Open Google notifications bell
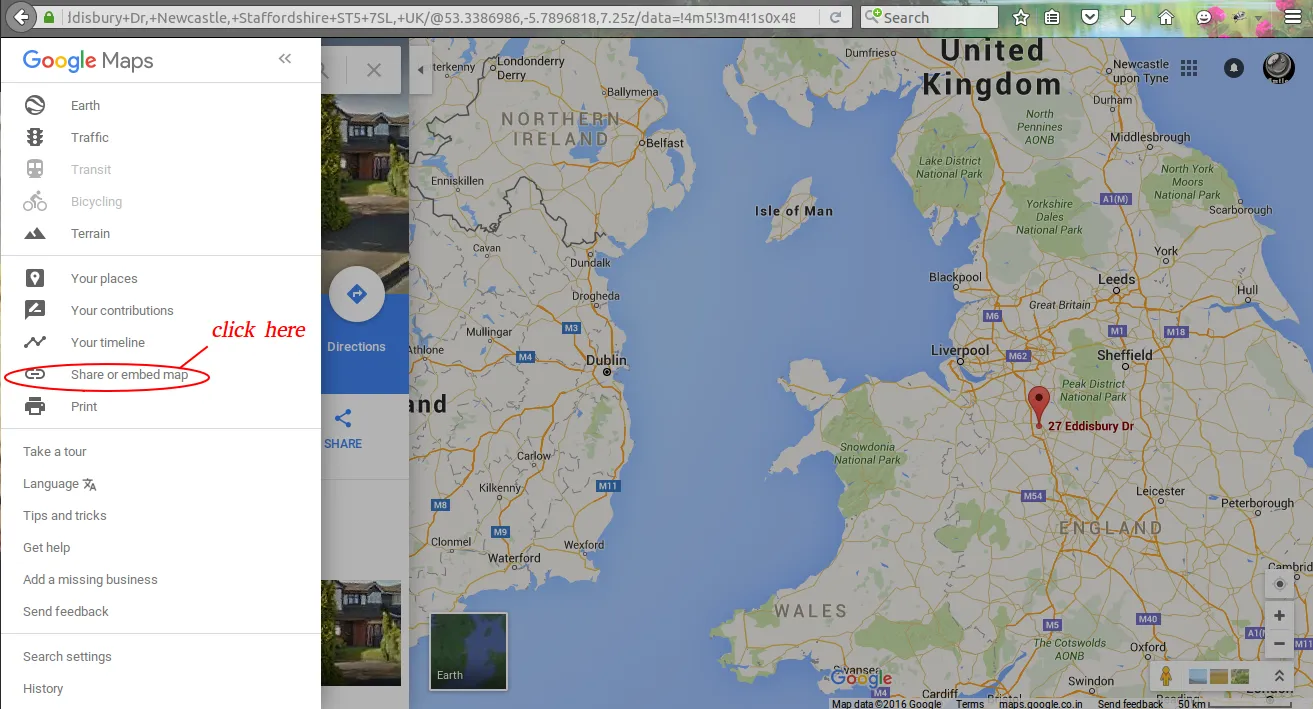 click(x=1234, y=68)
